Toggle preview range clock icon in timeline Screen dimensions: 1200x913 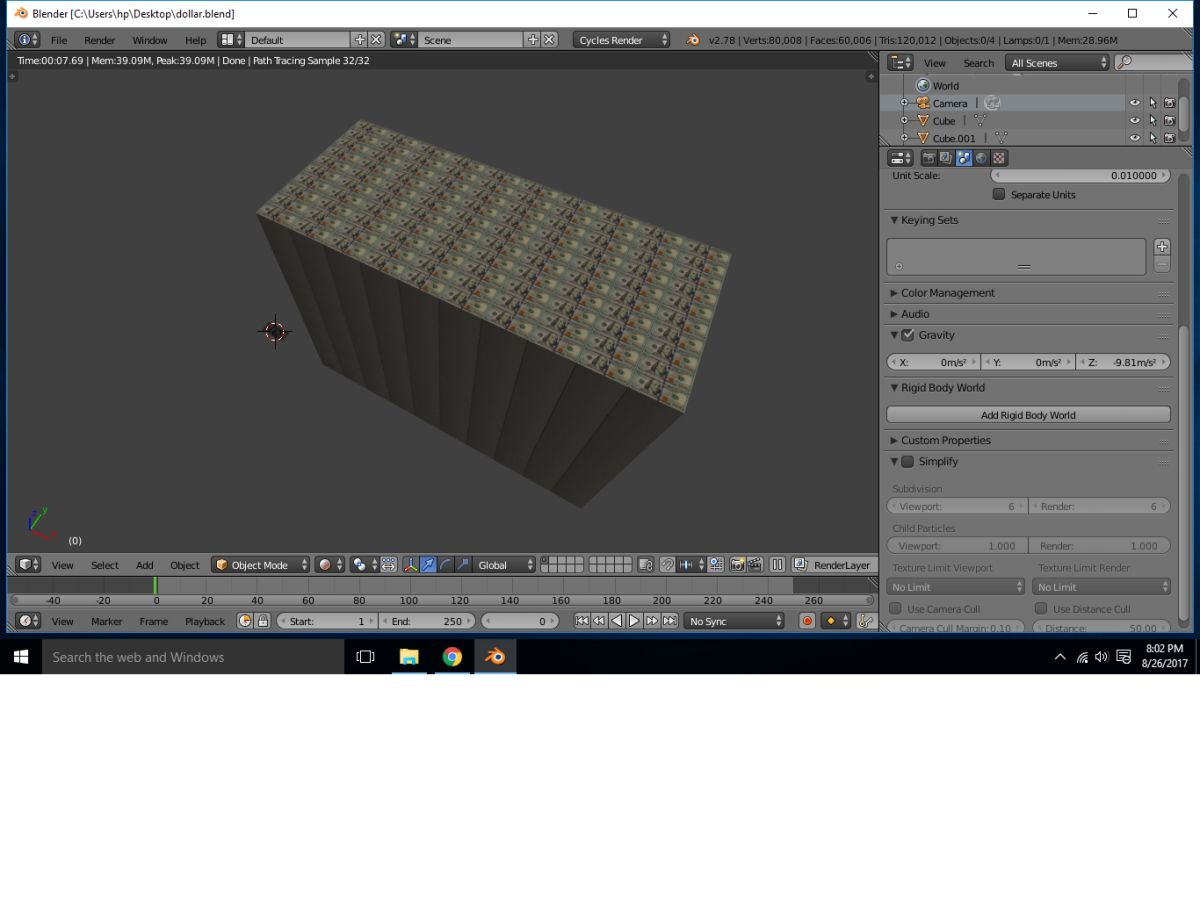pyautogui.click(x=245, y=621)
